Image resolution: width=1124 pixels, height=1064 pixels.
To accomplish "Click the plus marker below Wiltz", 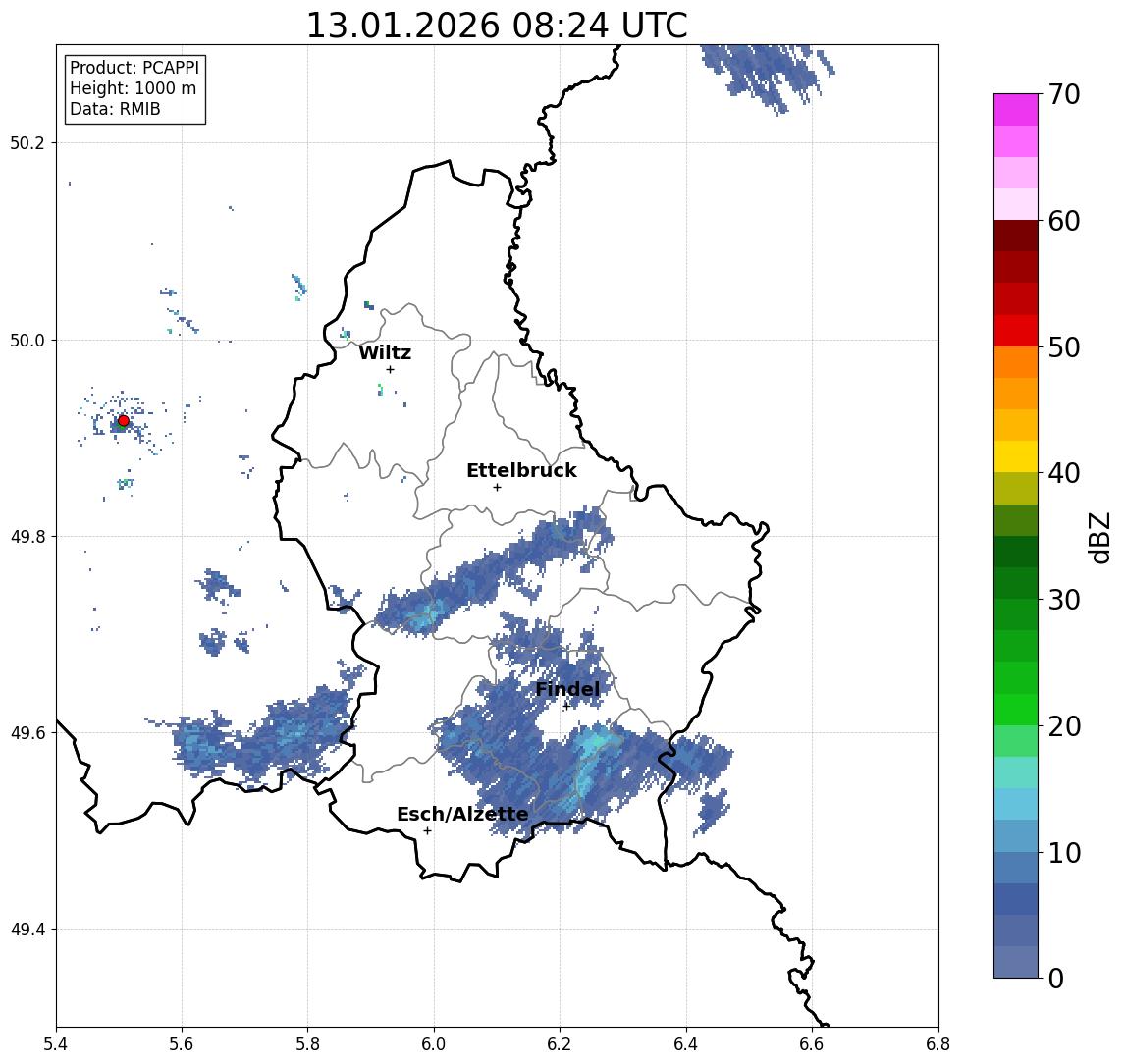I will click(390, 369).
